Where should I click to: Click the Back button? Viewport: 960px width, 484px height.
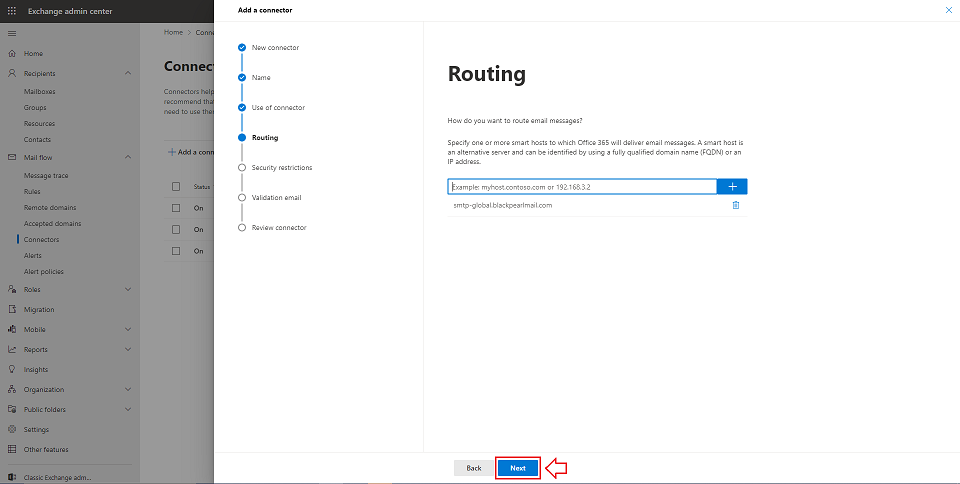(473, 468)
